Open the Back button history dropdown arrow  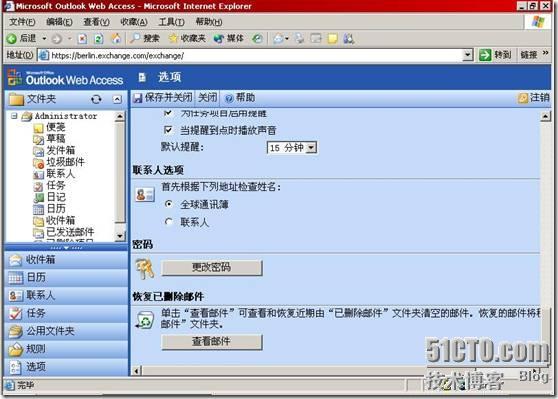[44, 38]
